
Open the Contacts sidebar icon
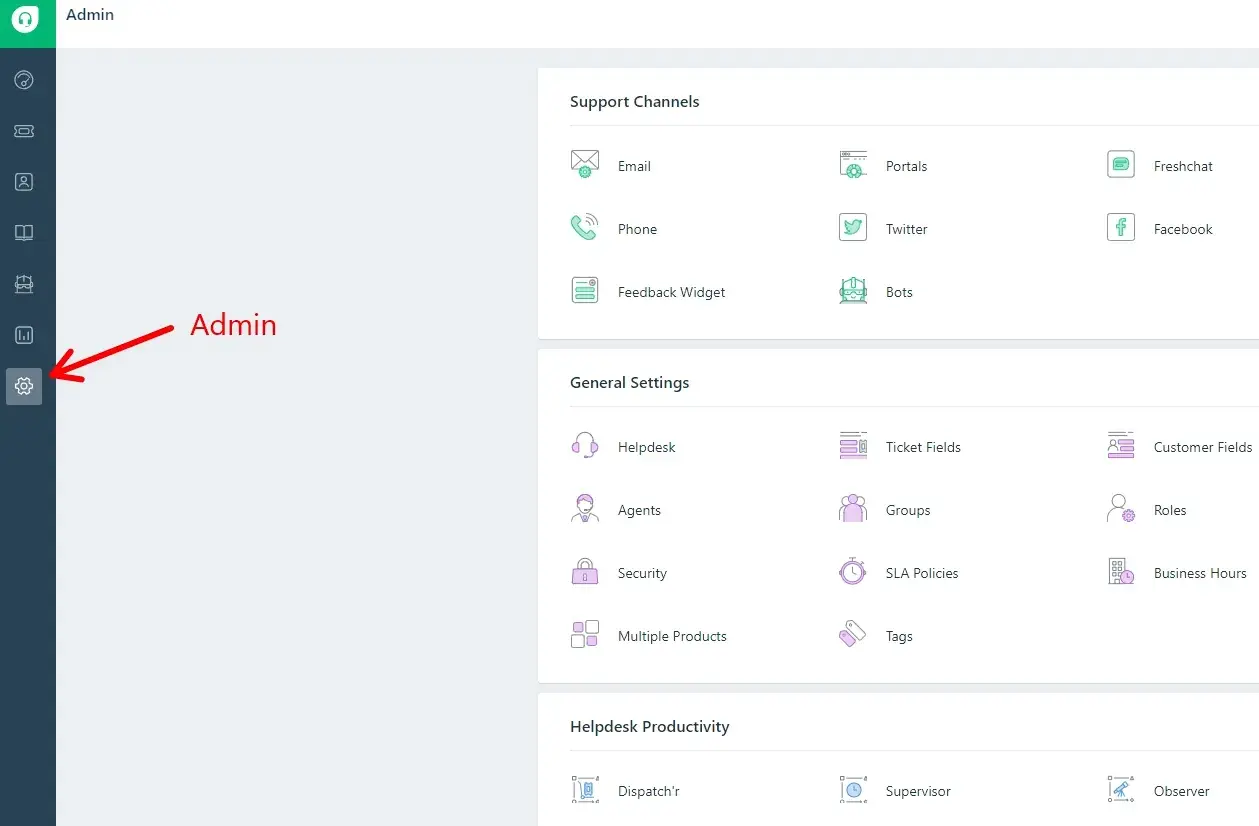point(24,182)
